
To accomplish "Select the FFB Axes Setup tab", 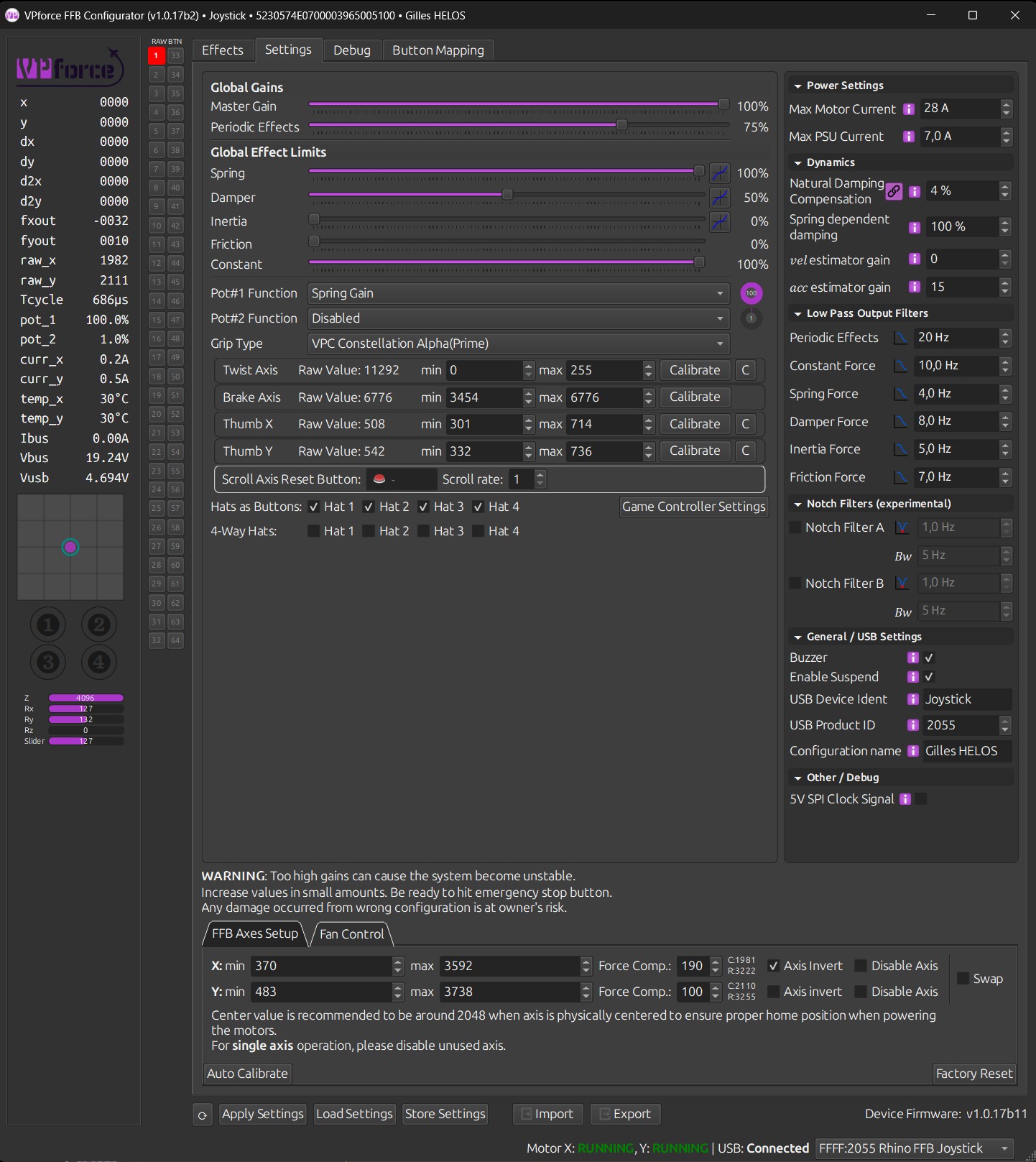I will [255, 933].
